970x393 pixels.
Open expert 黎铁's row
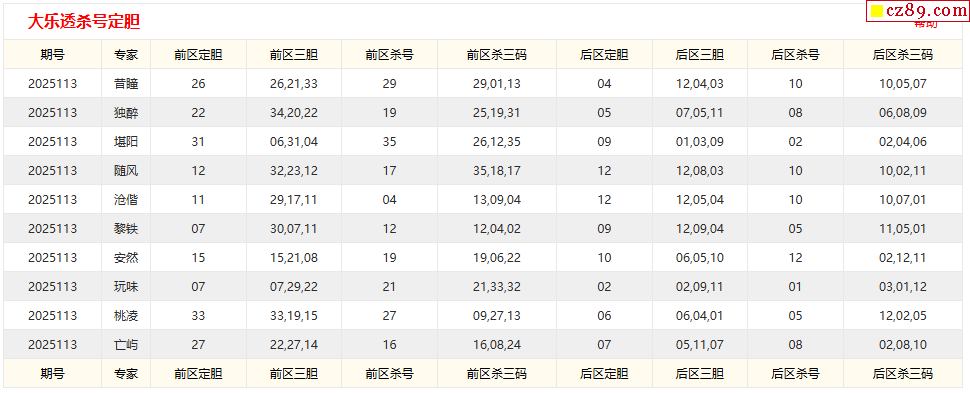click(x=126, y=229)
